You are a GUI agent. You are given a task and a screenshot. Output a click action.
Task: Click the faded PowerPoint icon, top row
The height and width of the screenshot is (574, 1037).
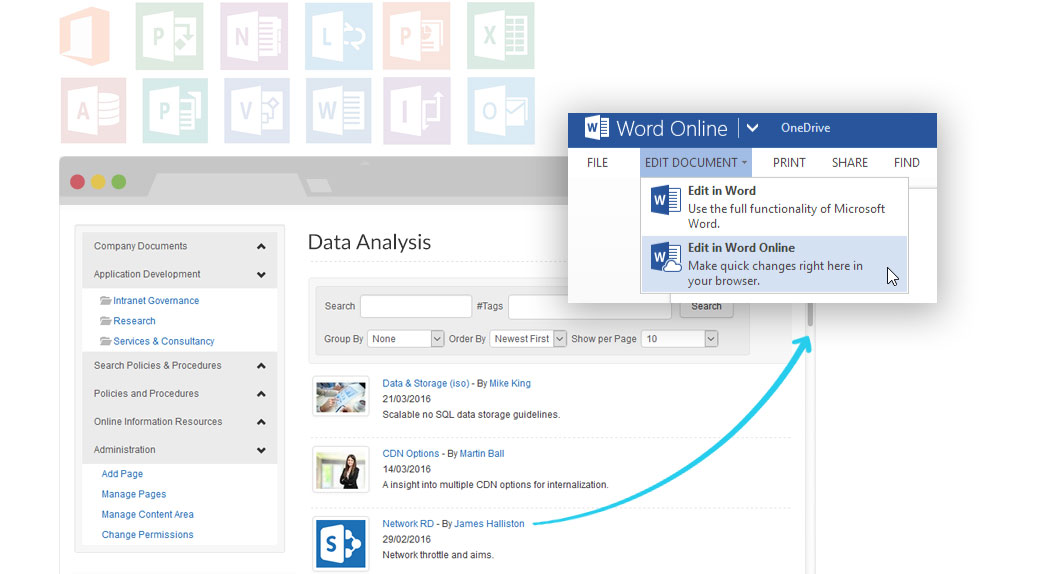[417, 36]
